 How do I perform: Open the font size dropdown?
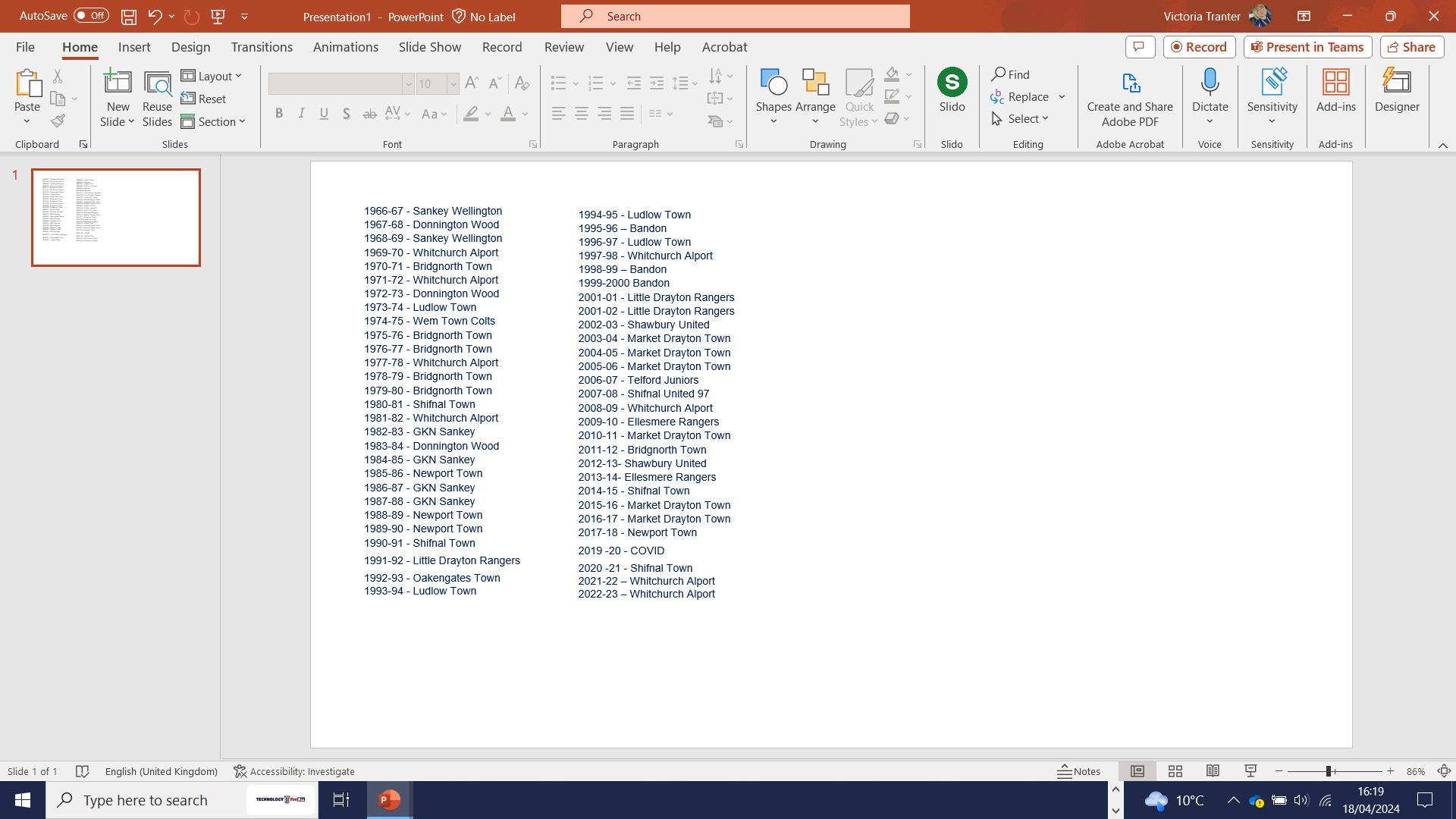453,83
